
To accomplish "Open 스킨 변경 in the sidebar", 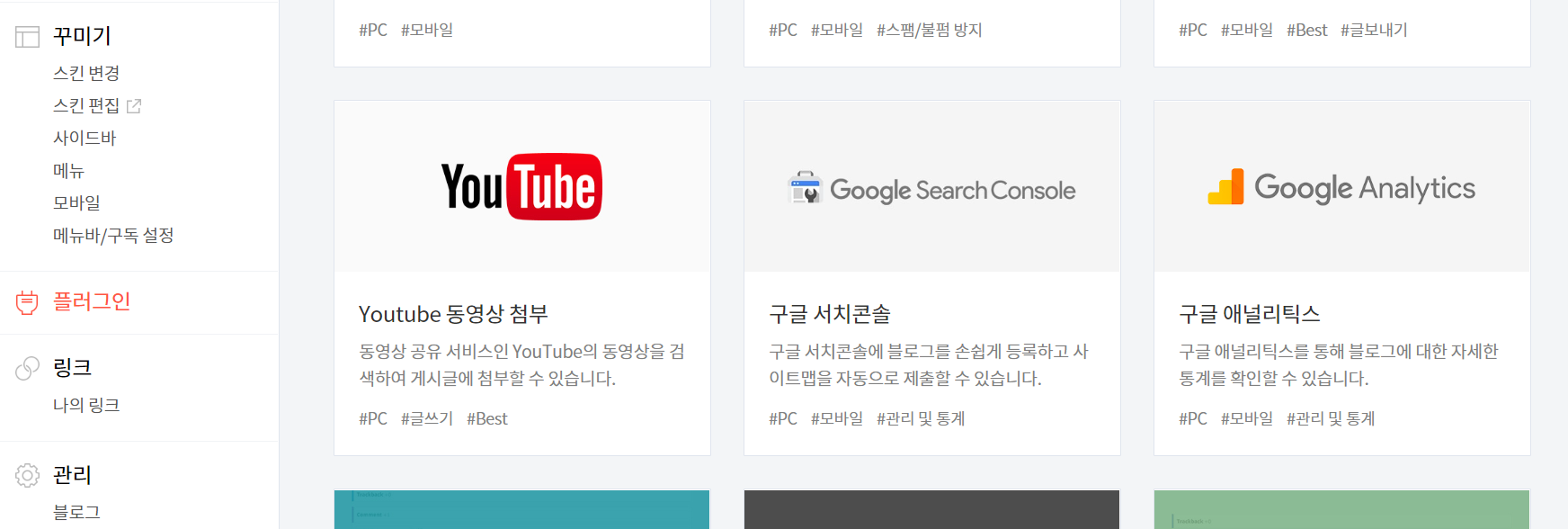I will click(x=86, y=74).
